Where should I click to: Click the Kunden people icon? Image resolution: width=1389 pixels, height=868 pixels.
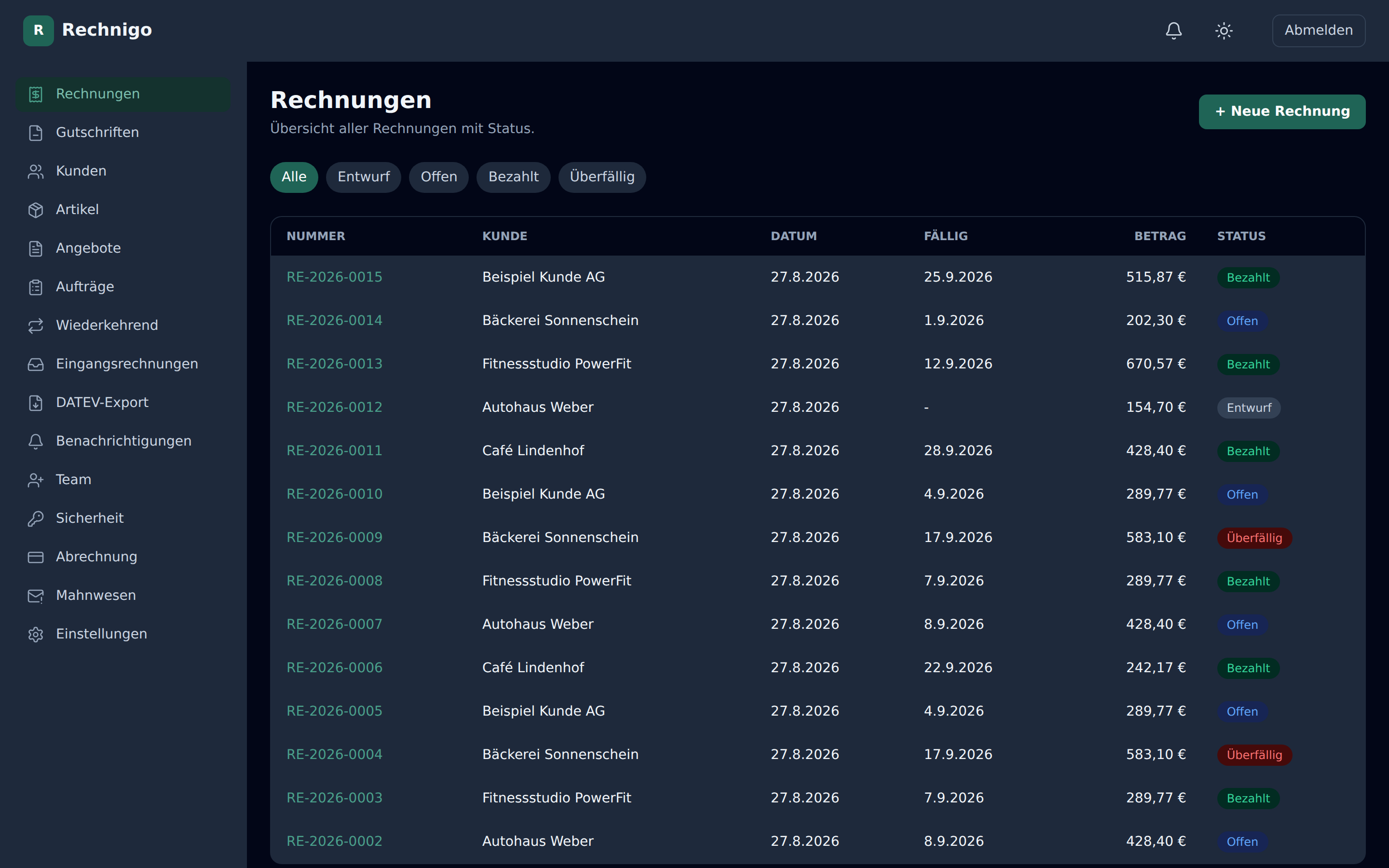pyautogui.click(x=36, y=171)
